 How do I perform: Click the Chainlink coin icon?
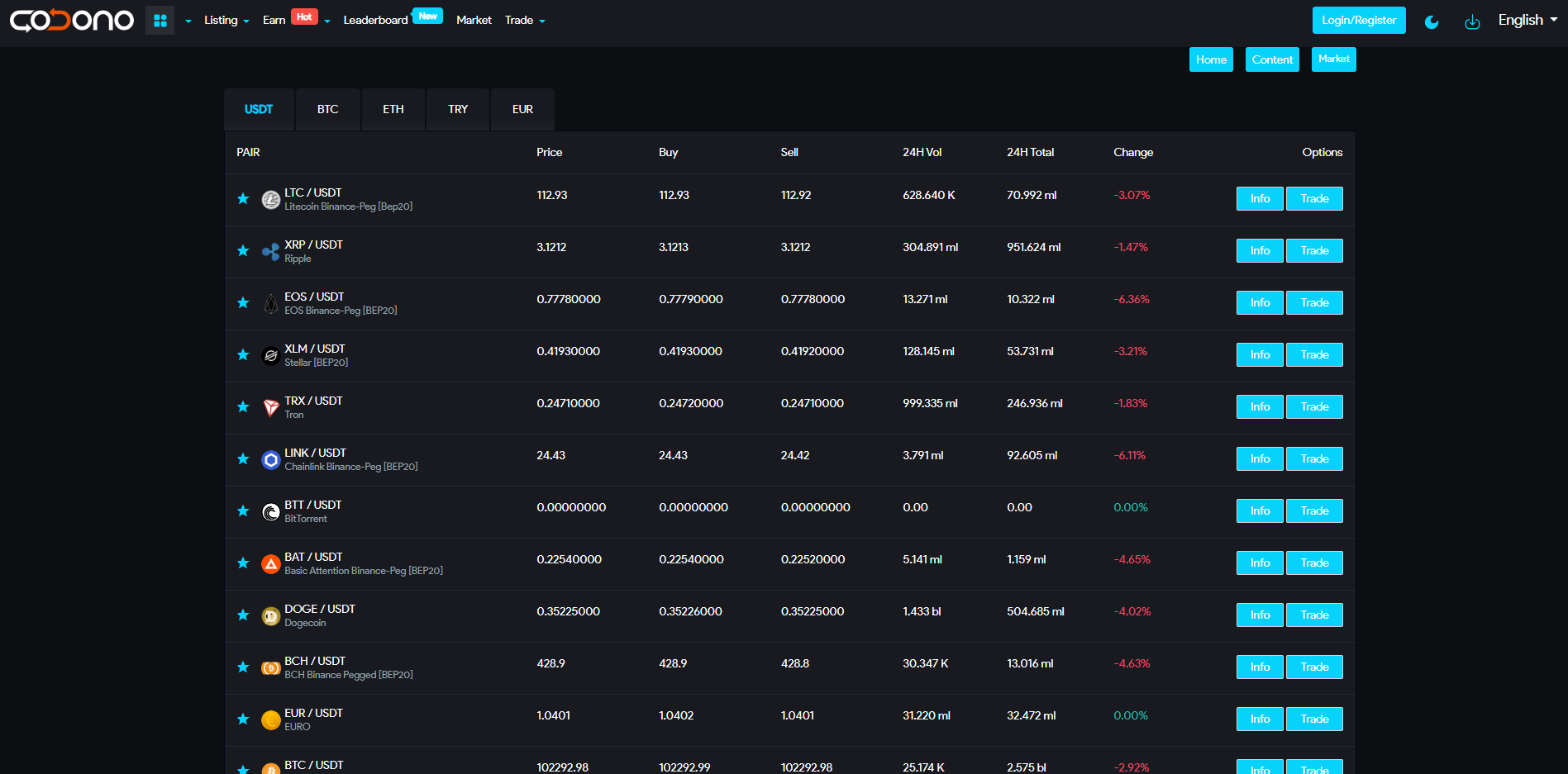coord(271,460)
